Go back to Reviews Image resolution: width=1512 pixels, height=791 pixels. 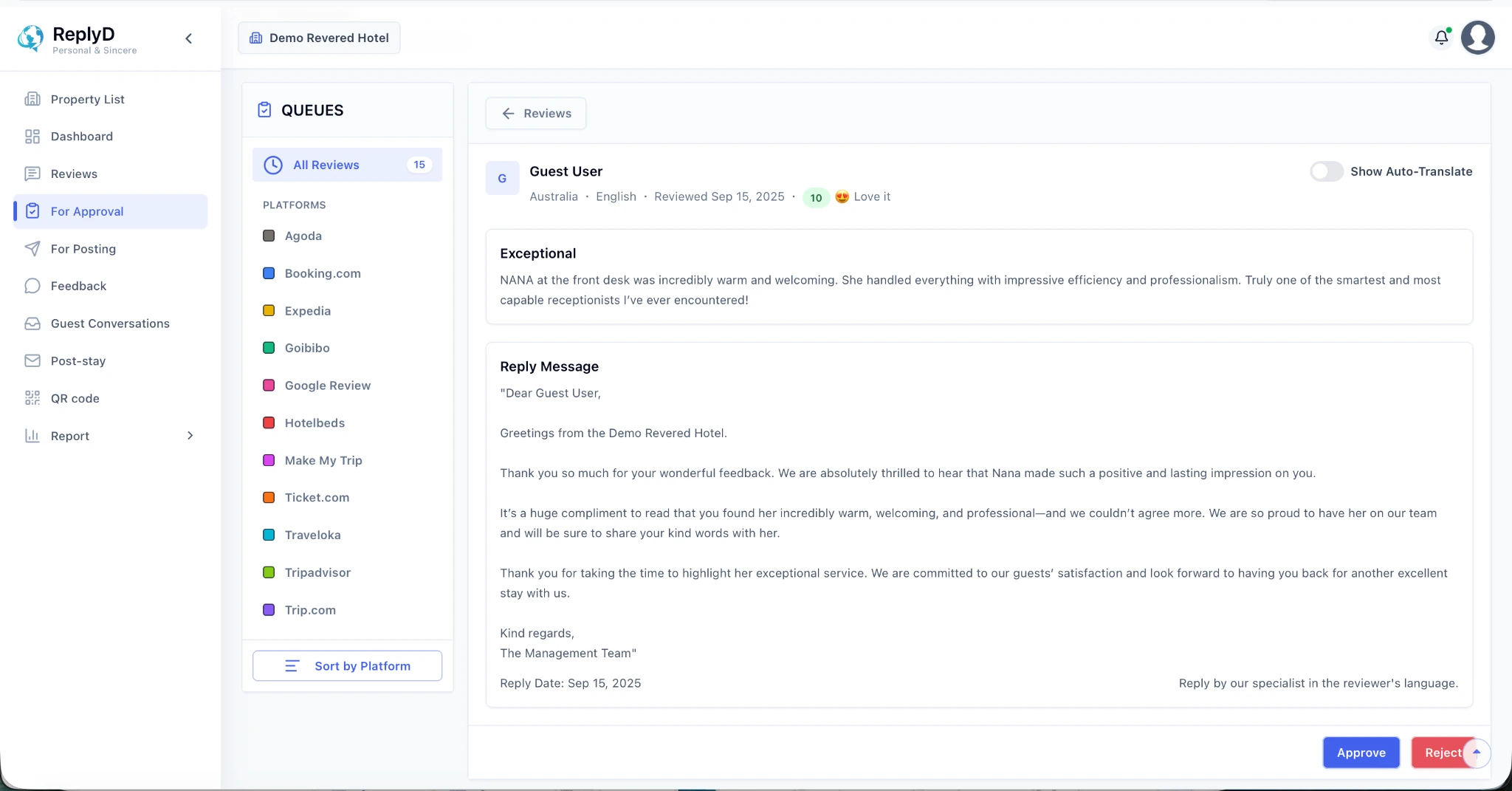[x=536, y=113]
